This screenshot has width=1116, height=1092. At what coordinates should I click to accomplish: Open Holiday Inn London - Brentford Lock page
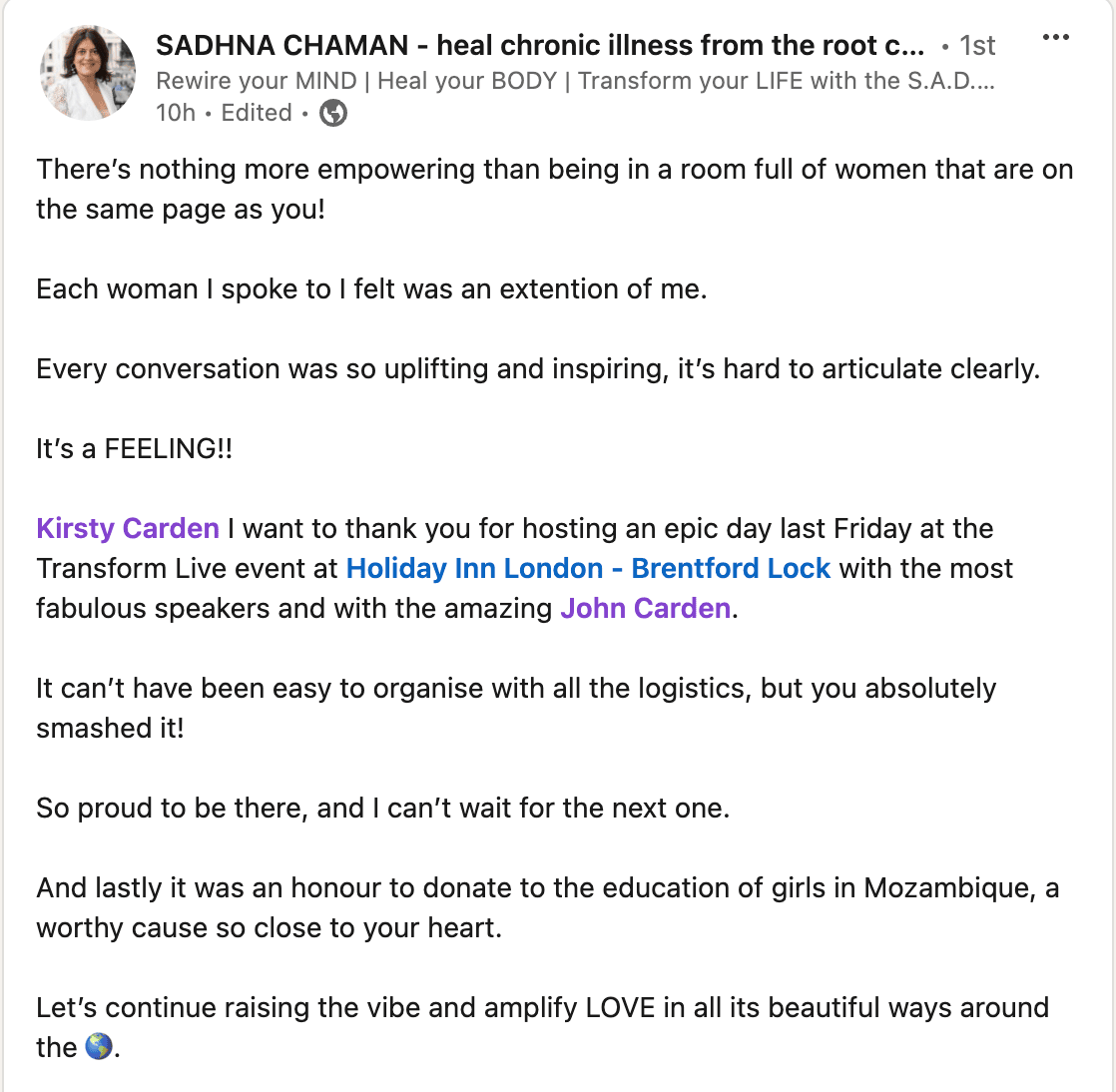tap(588, 568)
